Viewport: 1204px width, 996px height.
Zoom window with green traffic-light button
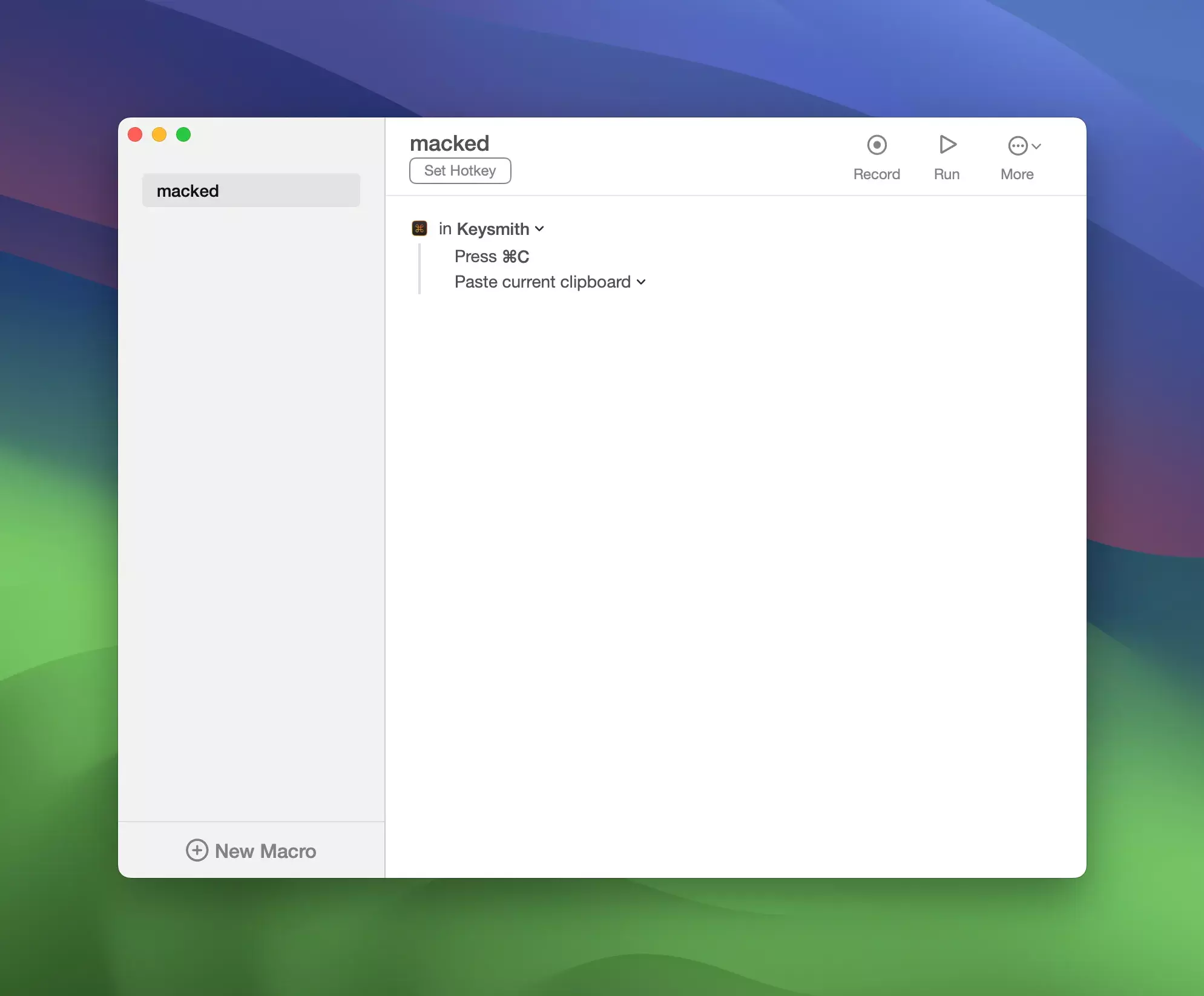click(x=183, y=134)
